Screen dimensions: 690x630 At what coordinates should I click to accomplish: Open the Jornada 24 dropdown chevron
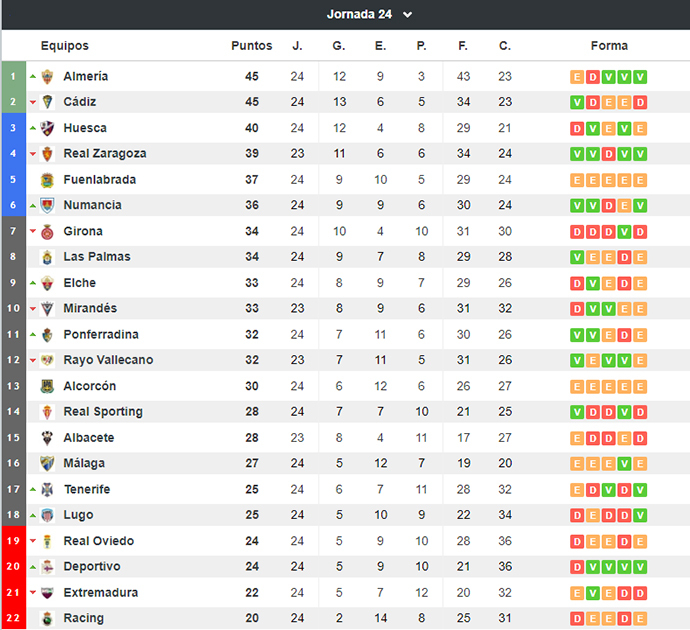[408, 15]
